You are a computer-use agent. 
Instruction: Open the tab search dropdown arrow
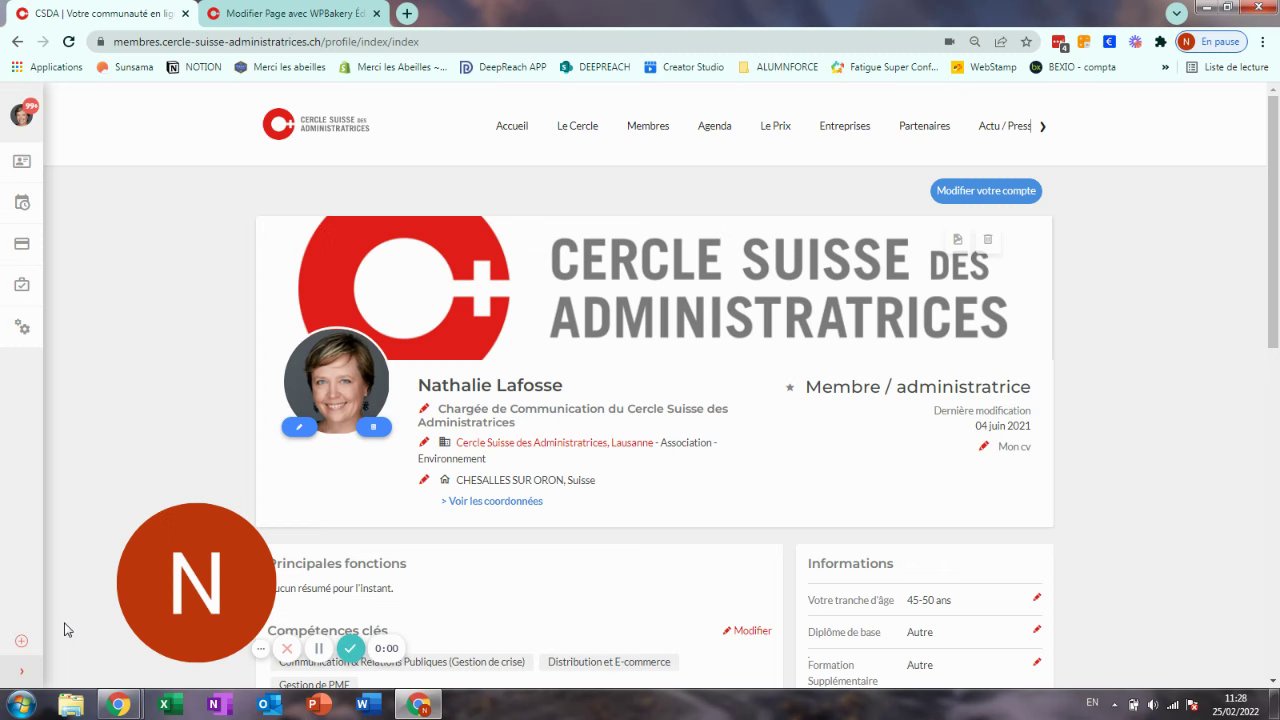point(1177,13)
